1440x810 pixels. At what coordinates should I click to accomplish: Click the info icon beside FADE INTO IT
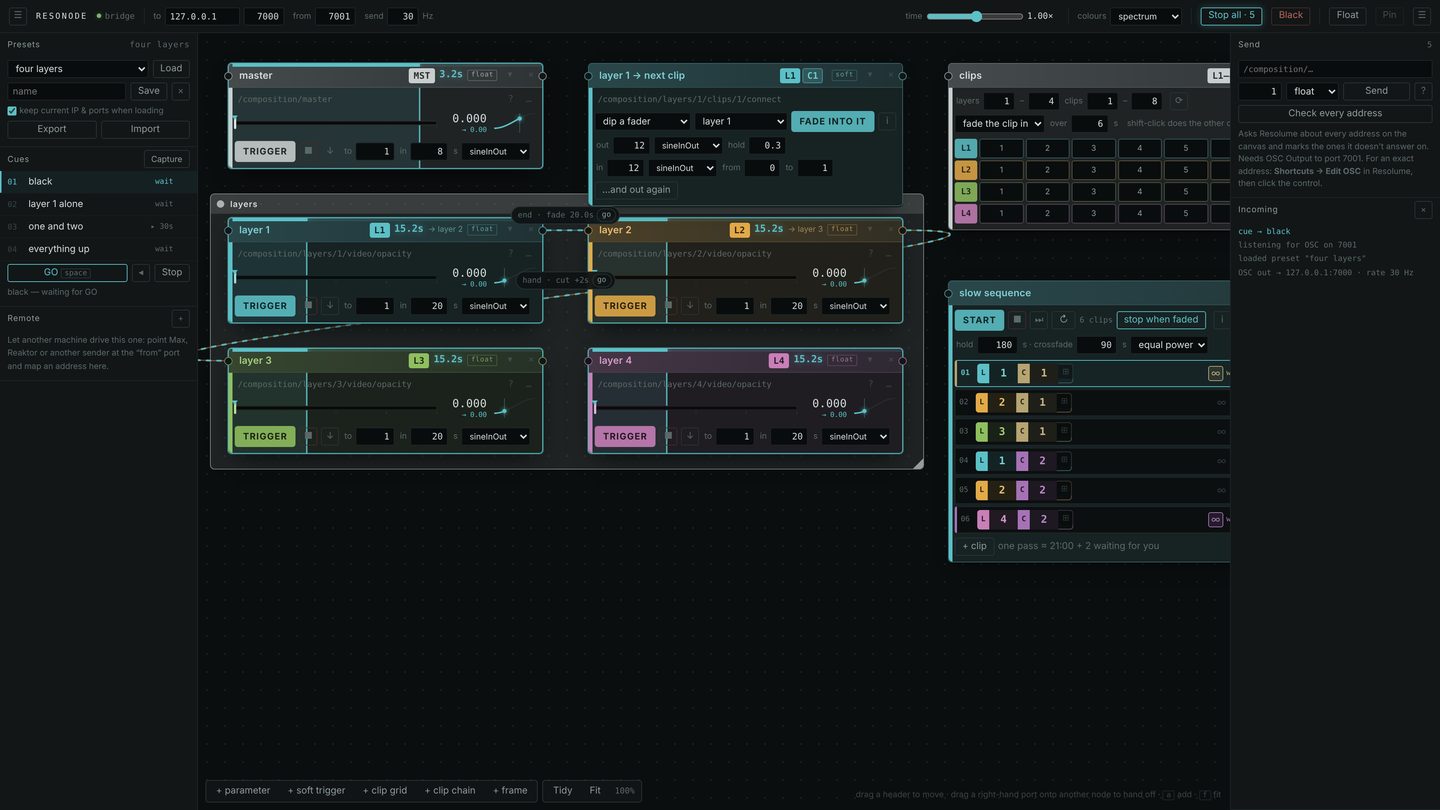point(887,121)
